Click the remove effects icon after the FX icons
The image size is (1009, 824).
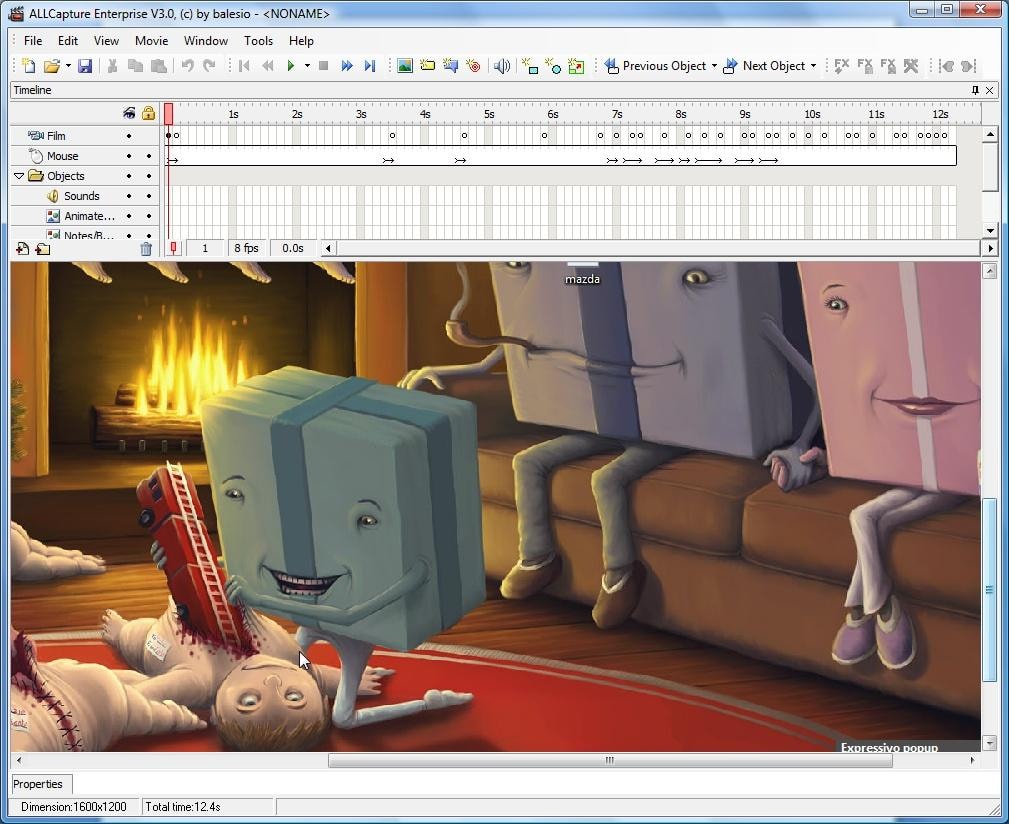[911, 66]
